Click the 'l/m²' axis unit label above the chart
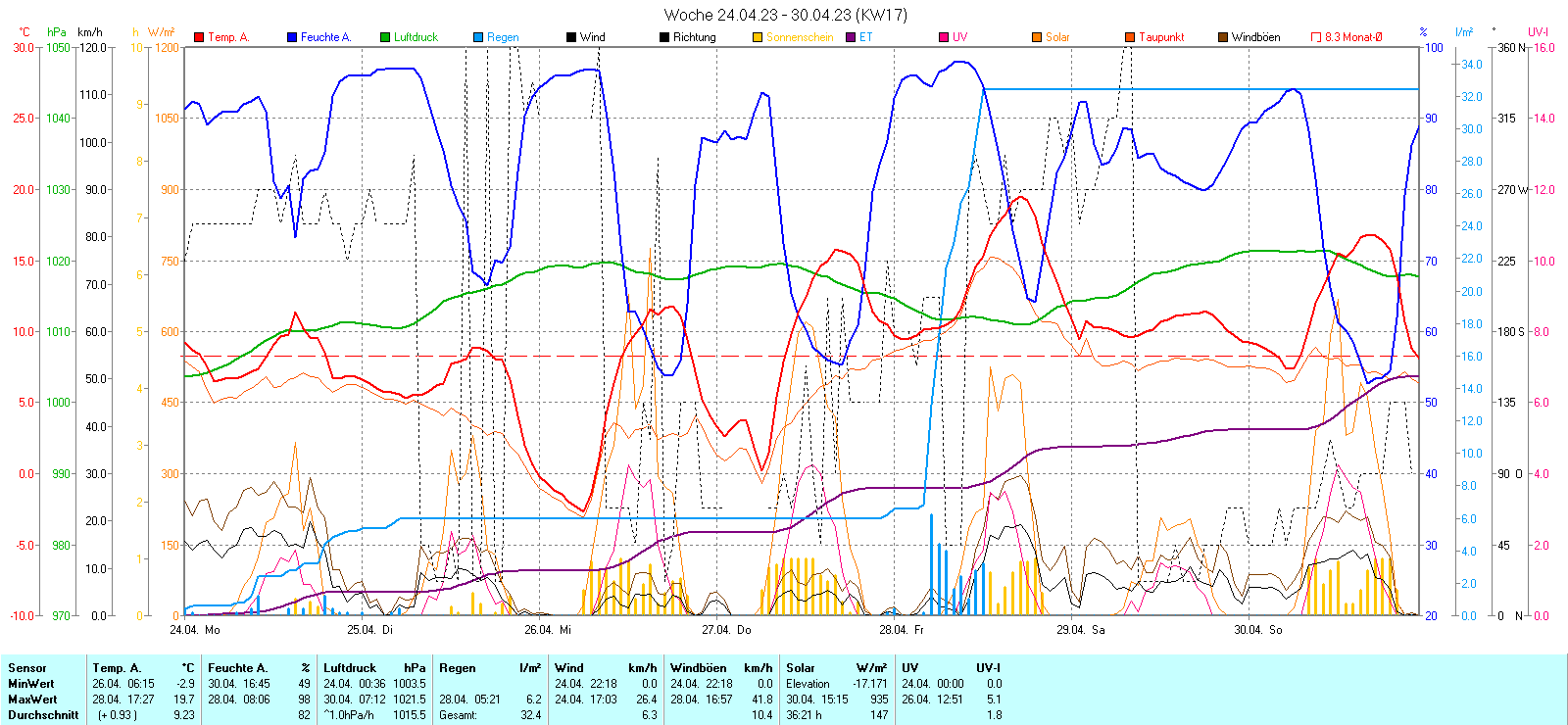1568x725 pixels. pyautogui.click(x=1464, y=32)
